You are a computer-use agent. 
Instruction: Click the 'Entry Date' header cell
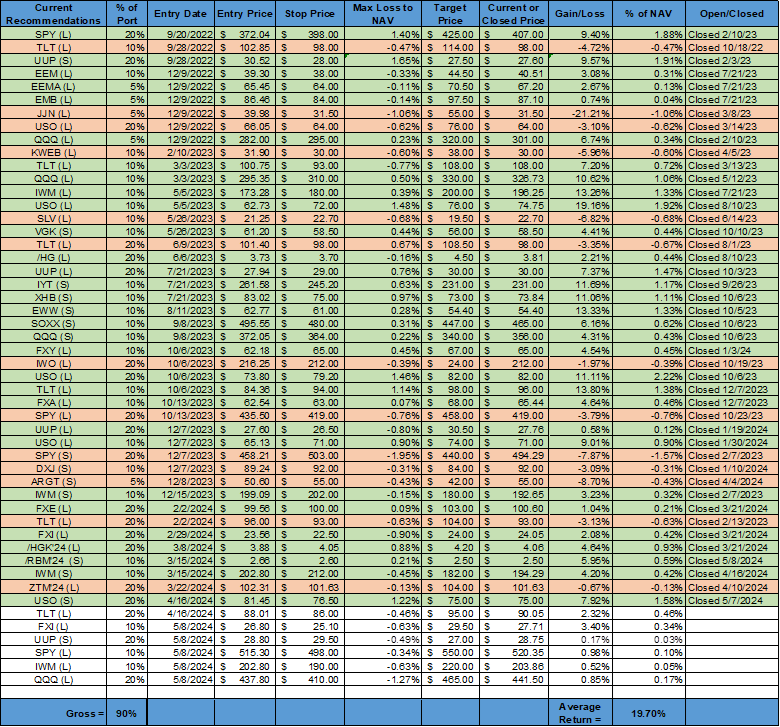tap(181, 14)
